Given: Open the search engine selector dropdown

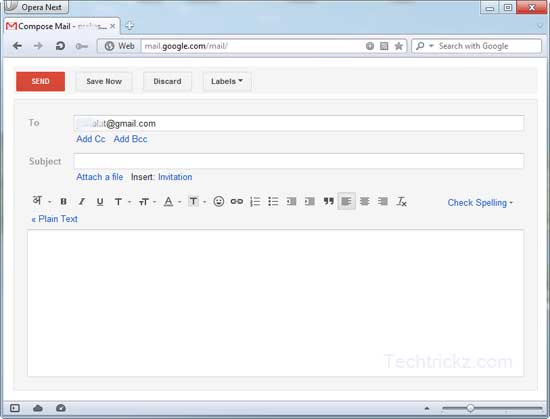Looking at the screenshot, I should pos(424,46).
